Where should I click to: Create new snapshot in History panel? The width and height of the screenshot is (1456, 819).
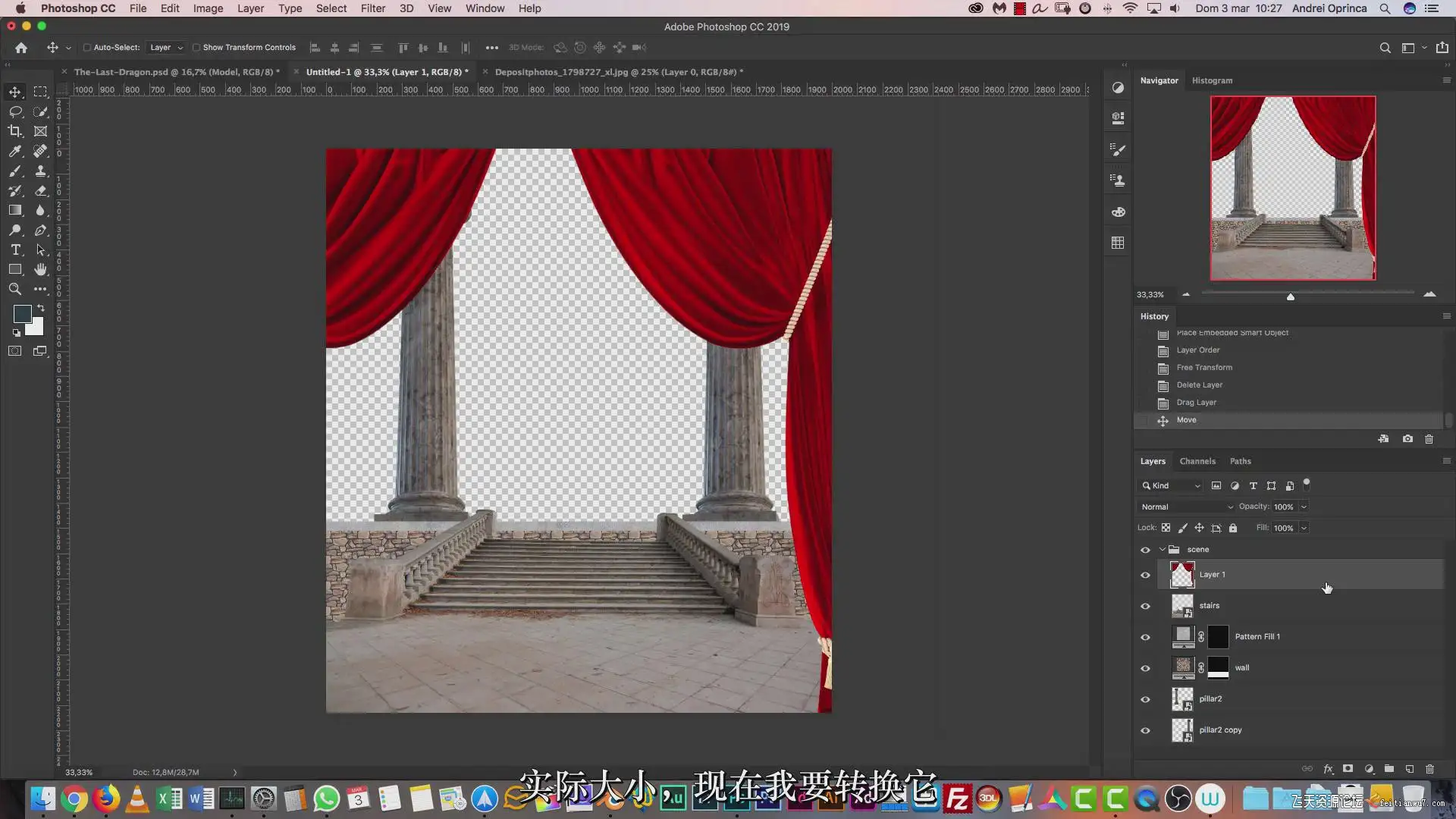click(x=1407, y=439)
